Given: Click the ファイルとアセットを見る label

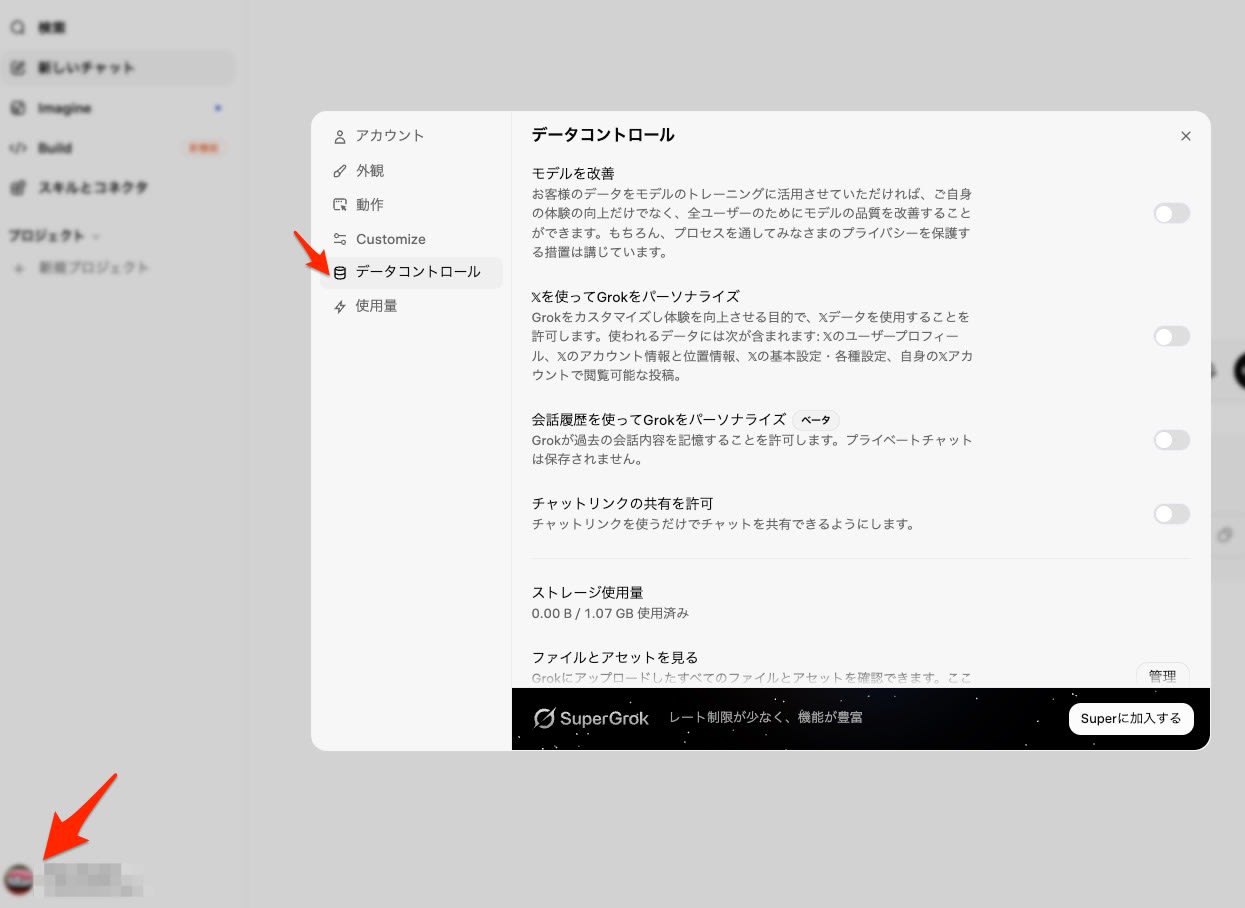Looking at the screenshot, I should click(x=615, y=658).
